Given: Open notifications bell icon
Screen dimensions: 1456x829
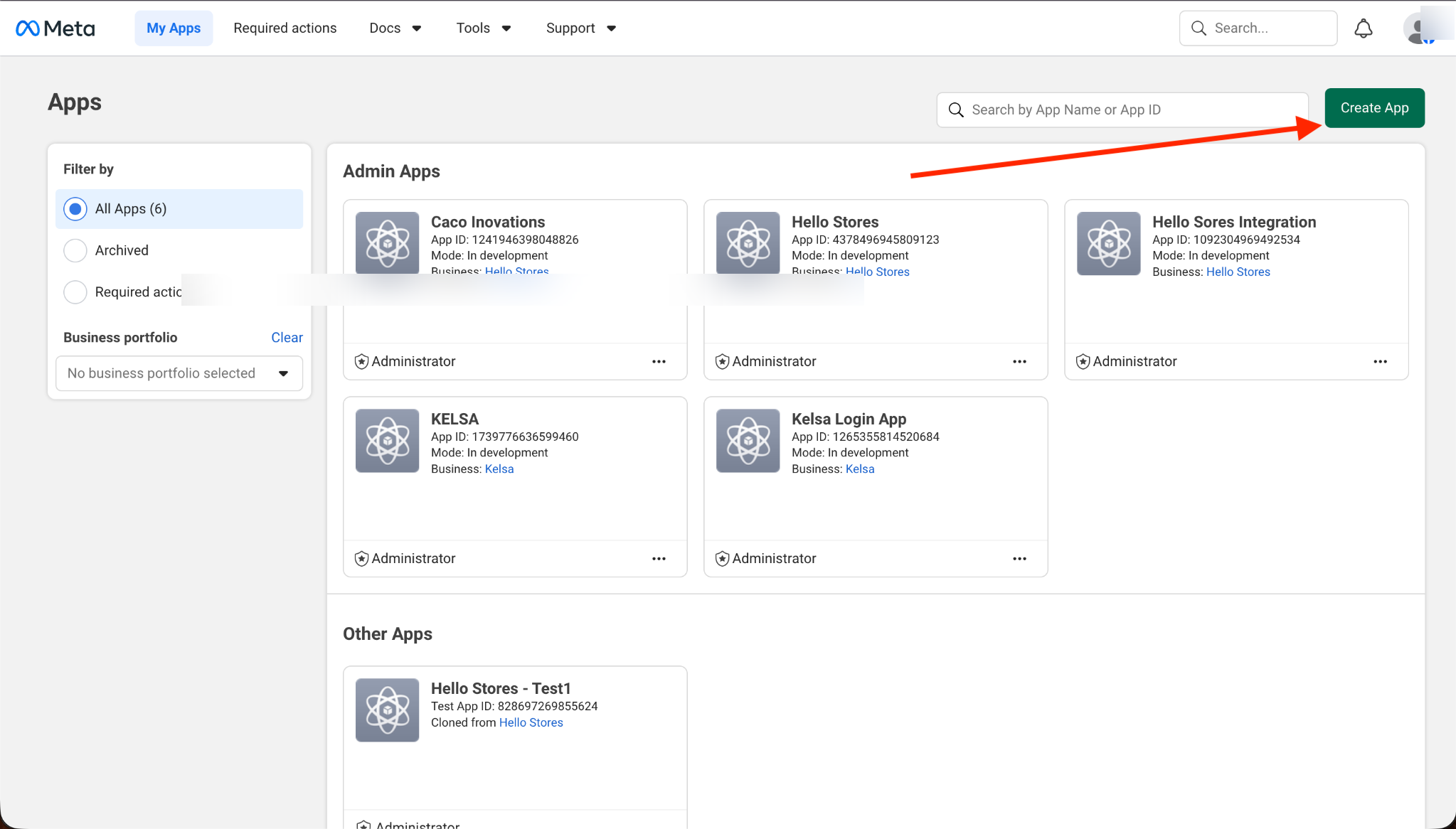Looking at the screenshot, I should pos(1363,28).
